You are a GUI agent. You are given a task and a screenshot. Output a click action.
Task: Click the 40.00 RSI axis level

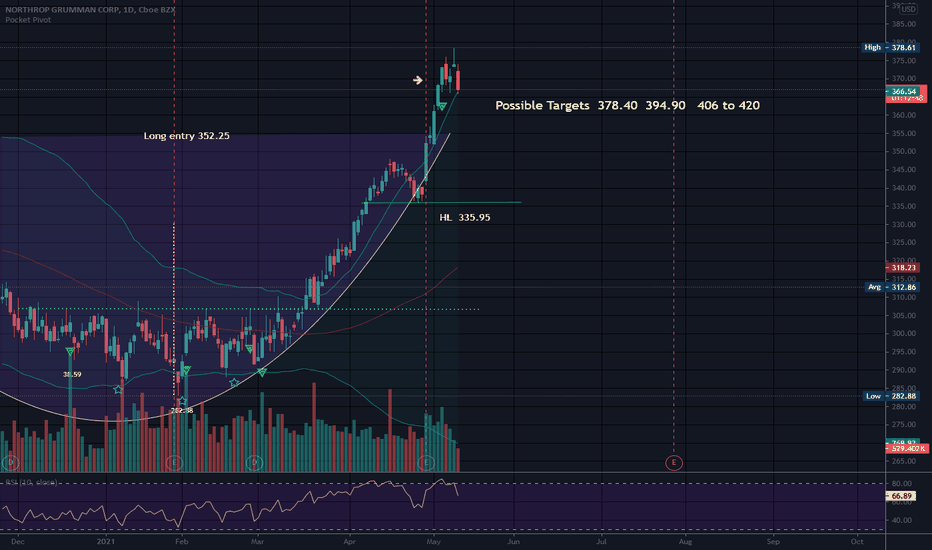pyautogui.click(x=902, y=520)
